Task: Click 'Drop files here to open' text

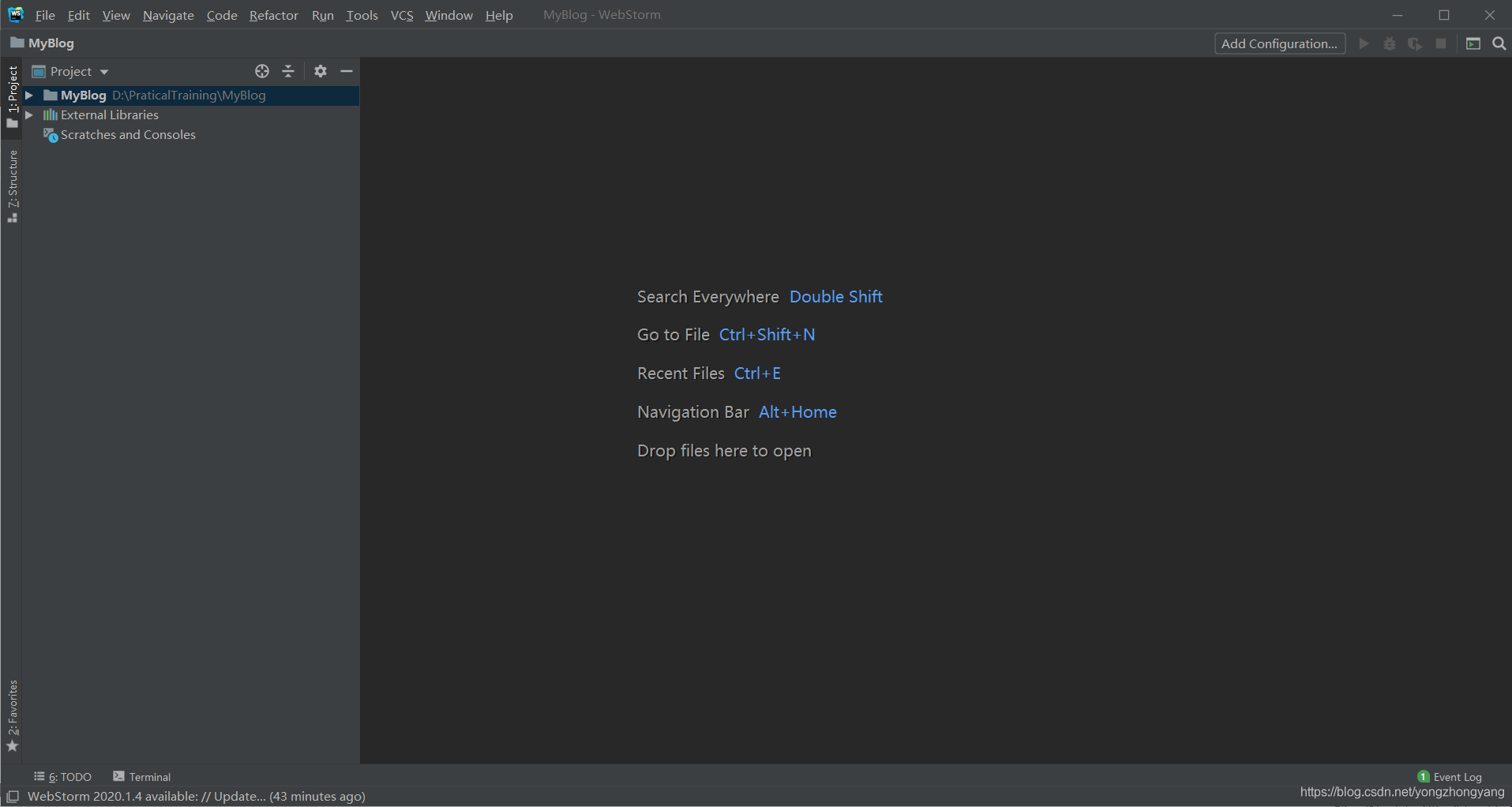Action: coord(724,451)
